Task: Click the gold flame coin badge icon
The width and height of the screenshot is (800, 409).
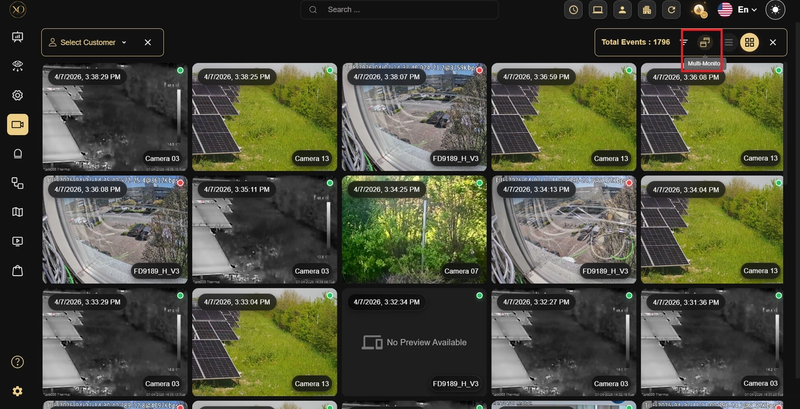Action: click(699, 10)
